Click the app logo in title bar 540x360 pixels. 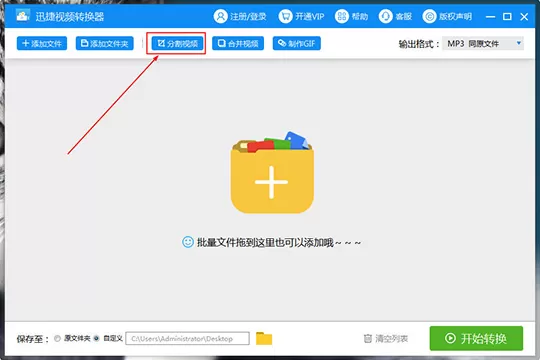pyautogui.click(x=23, y=16)
